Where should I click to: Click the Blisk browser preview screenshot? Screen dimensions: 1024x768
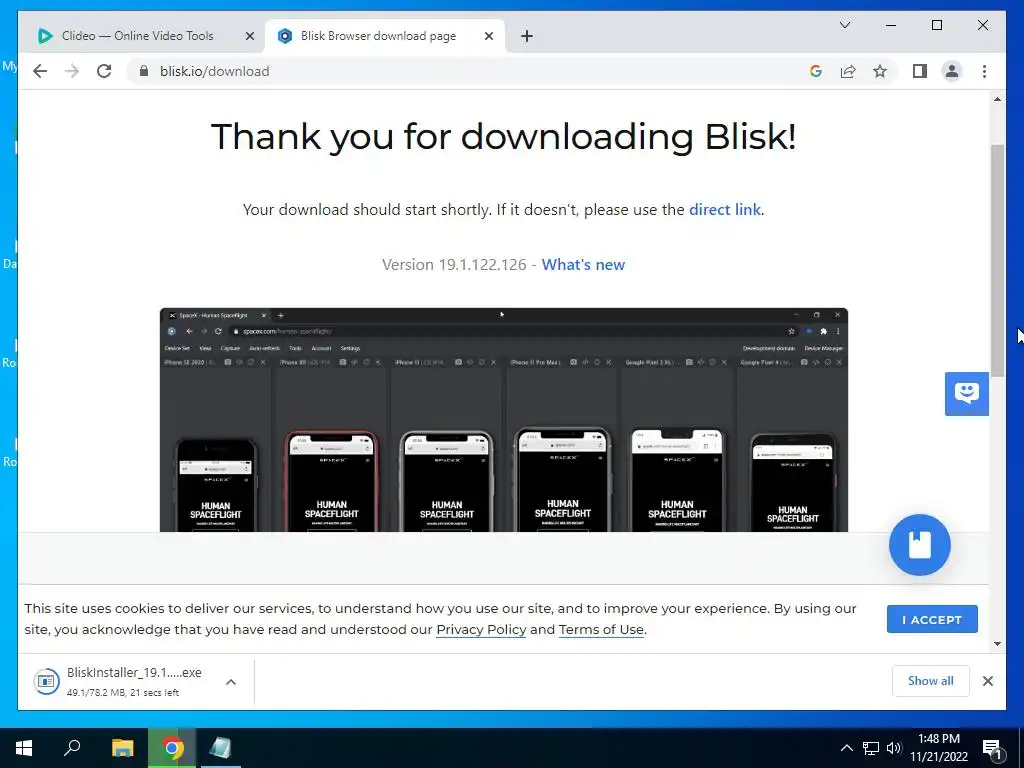click(504, 420)
